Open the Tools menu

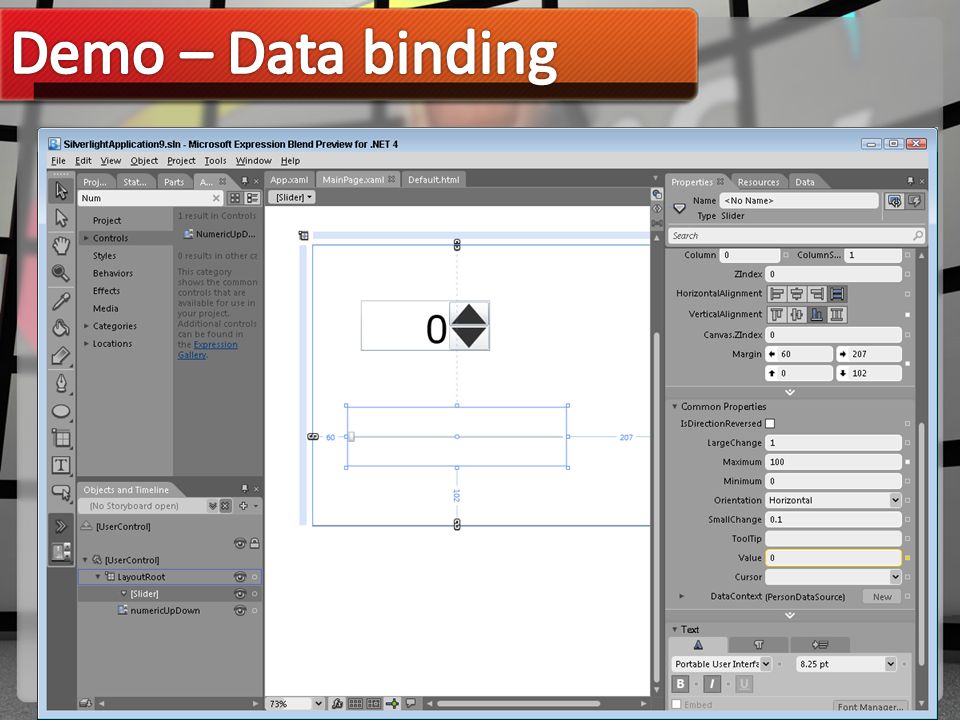pos(215,161)
